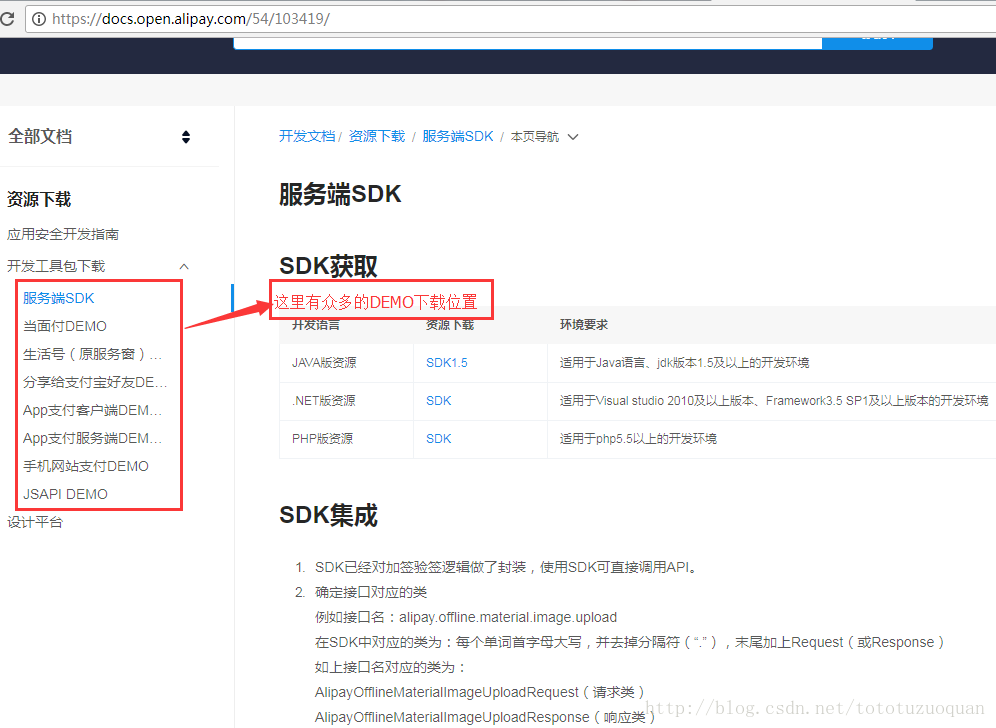Click the SDK获取 section heading
The height and width of the screenshot is (728, 996).
(328, 266)
